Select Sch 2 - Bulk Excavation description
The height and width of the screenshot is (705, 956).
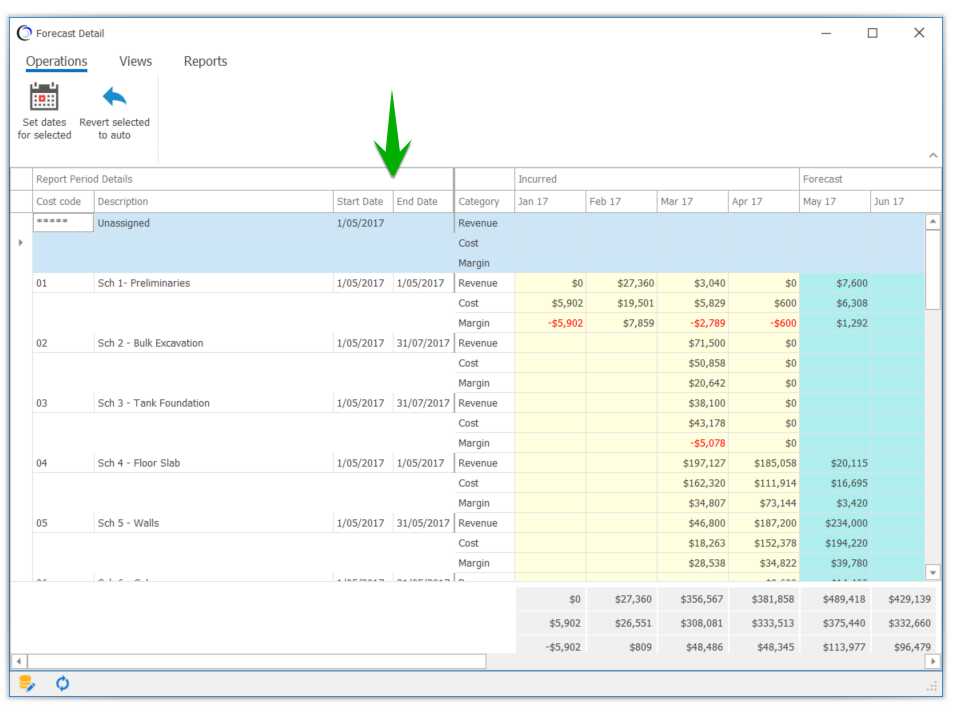(213, 343)
